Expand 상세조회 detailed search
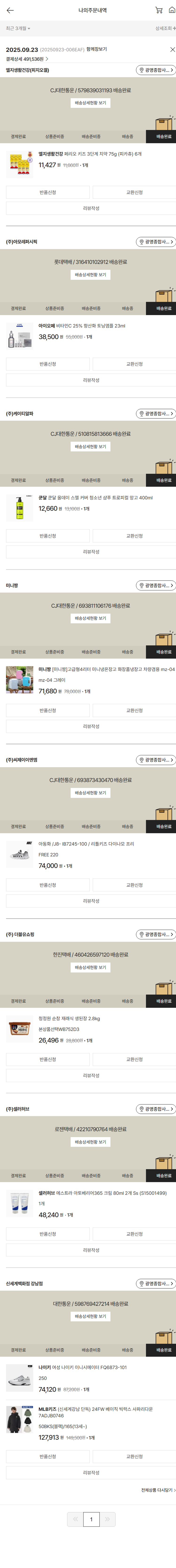 pyautogui.click(x=165, y=29)
